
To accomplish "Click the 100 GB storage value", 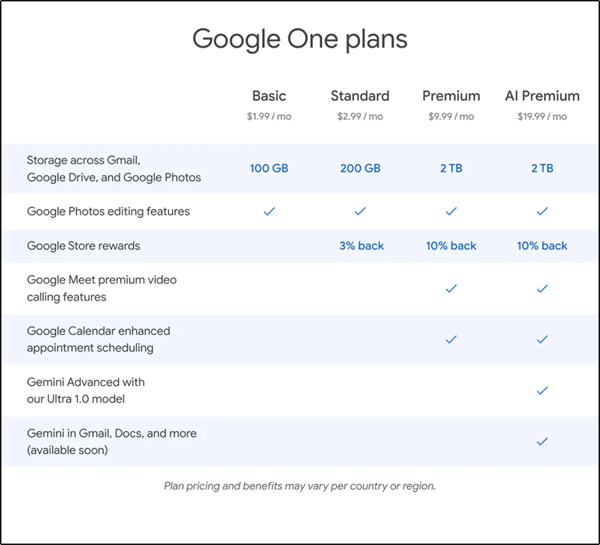I will pos(269,169).
